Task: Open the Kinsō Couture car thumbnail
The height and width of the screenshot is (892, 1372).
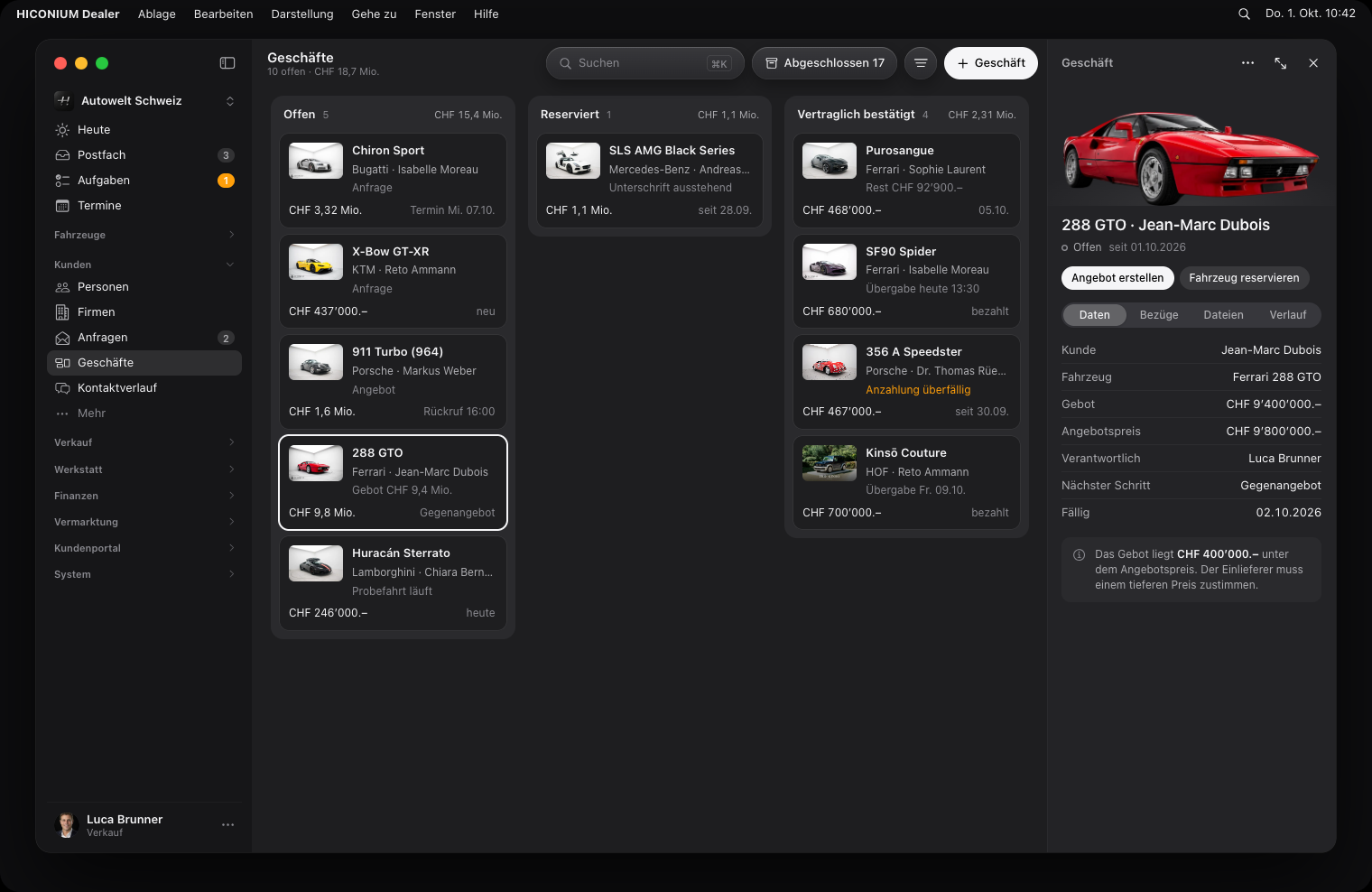Action: tap(830, 463)
